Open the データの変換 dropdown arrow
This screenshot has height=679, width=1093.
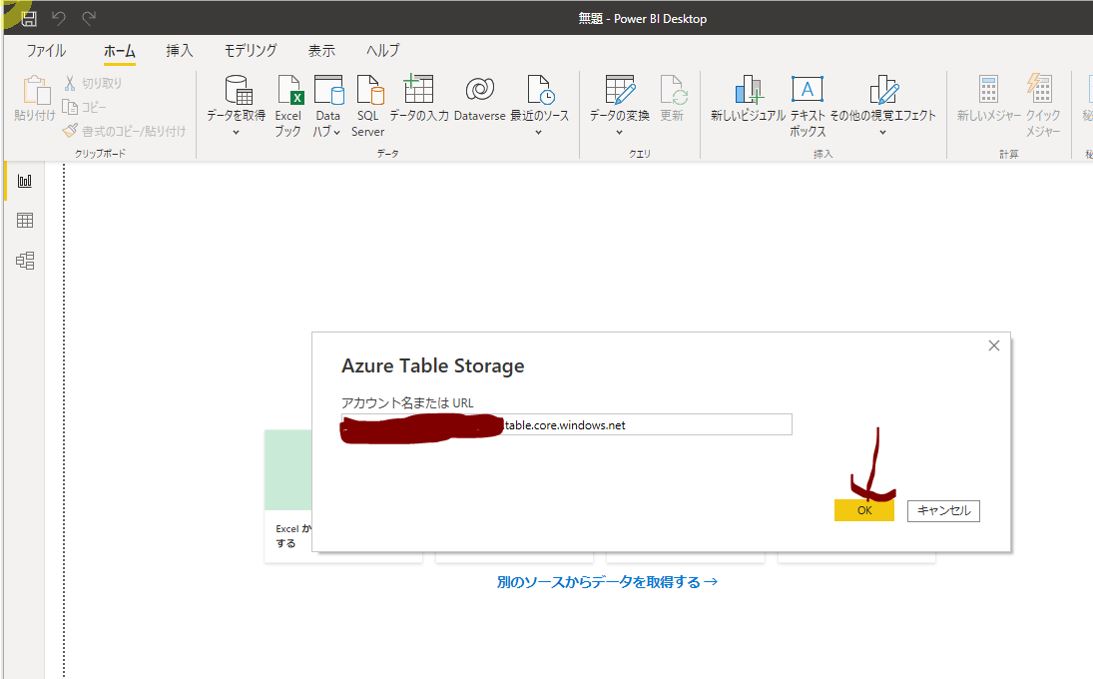coord(619,132)
